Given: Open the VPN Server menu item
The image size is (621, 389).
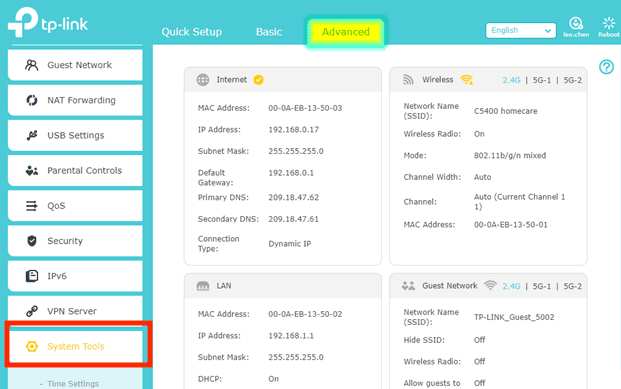Looking at the screenshot, I should pos(75,311).
